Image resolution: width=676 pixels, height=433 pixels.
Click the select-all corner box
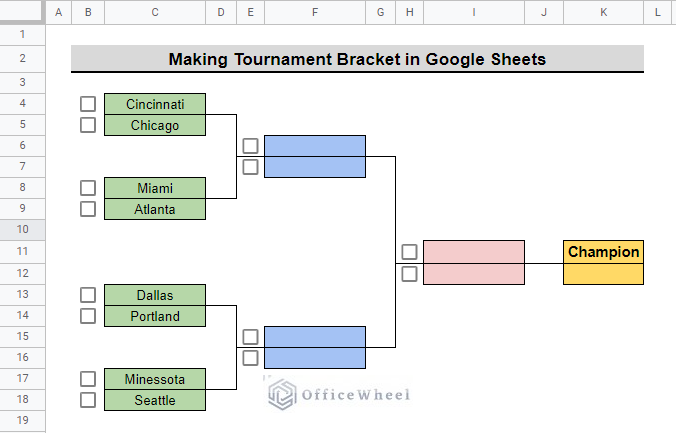(22, 12)
